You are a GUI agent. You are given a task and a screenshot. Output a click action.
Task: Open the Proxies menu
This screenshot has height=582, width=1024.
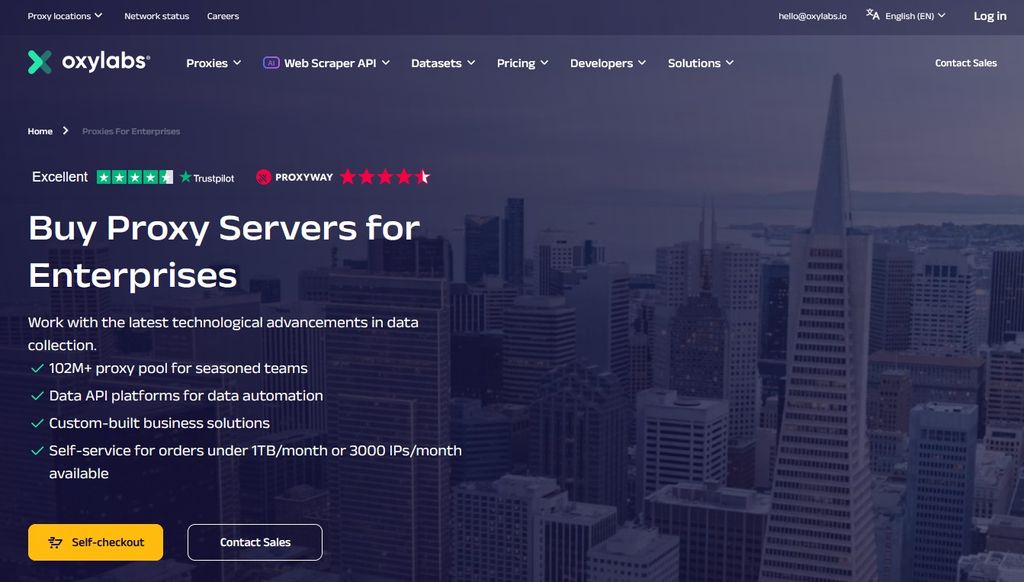[213, 62]
